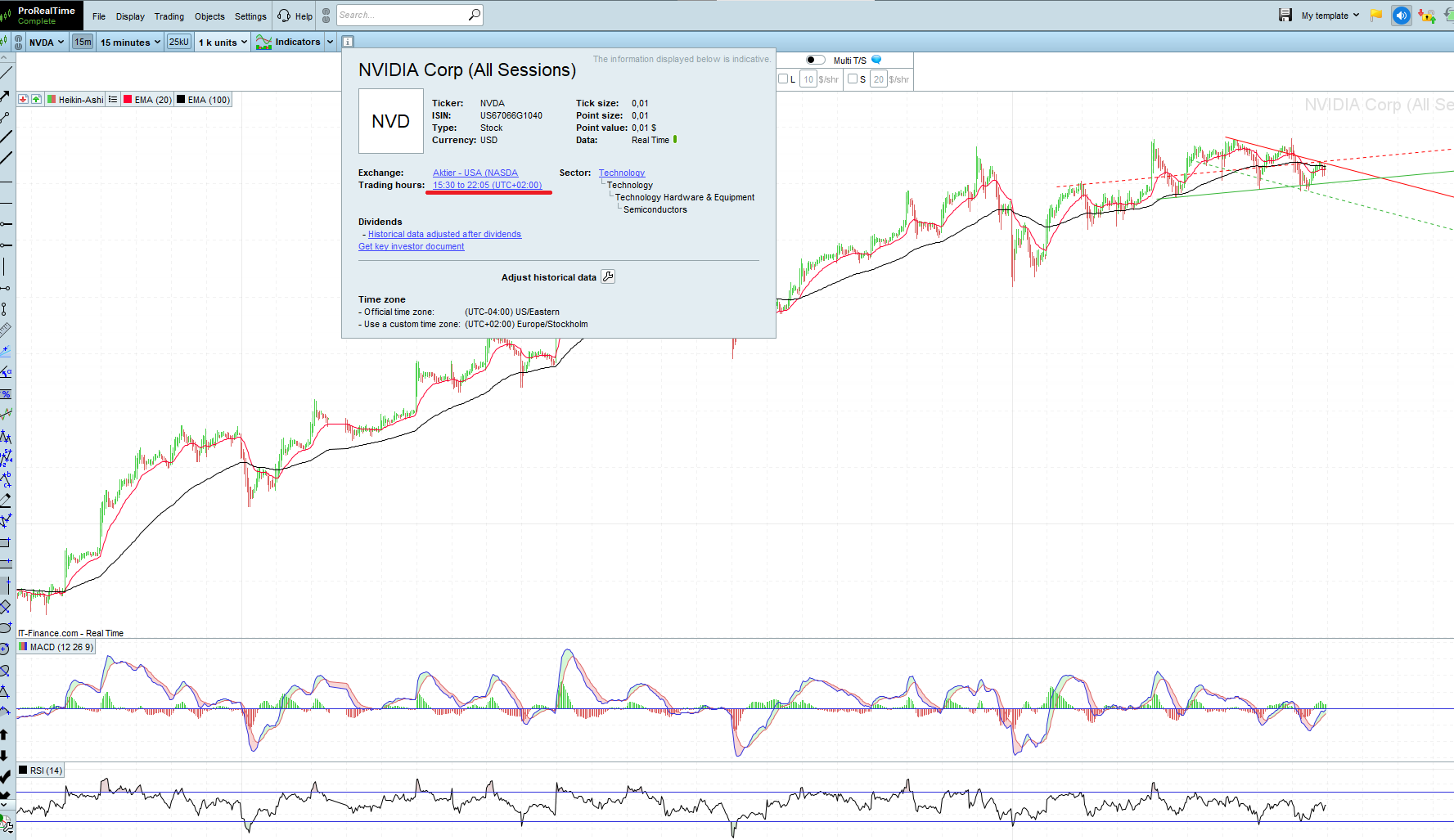The width and height of the screenshot is (1454, 840).
Task: Open the Get key investor document link
Action: tap(411, 246)
